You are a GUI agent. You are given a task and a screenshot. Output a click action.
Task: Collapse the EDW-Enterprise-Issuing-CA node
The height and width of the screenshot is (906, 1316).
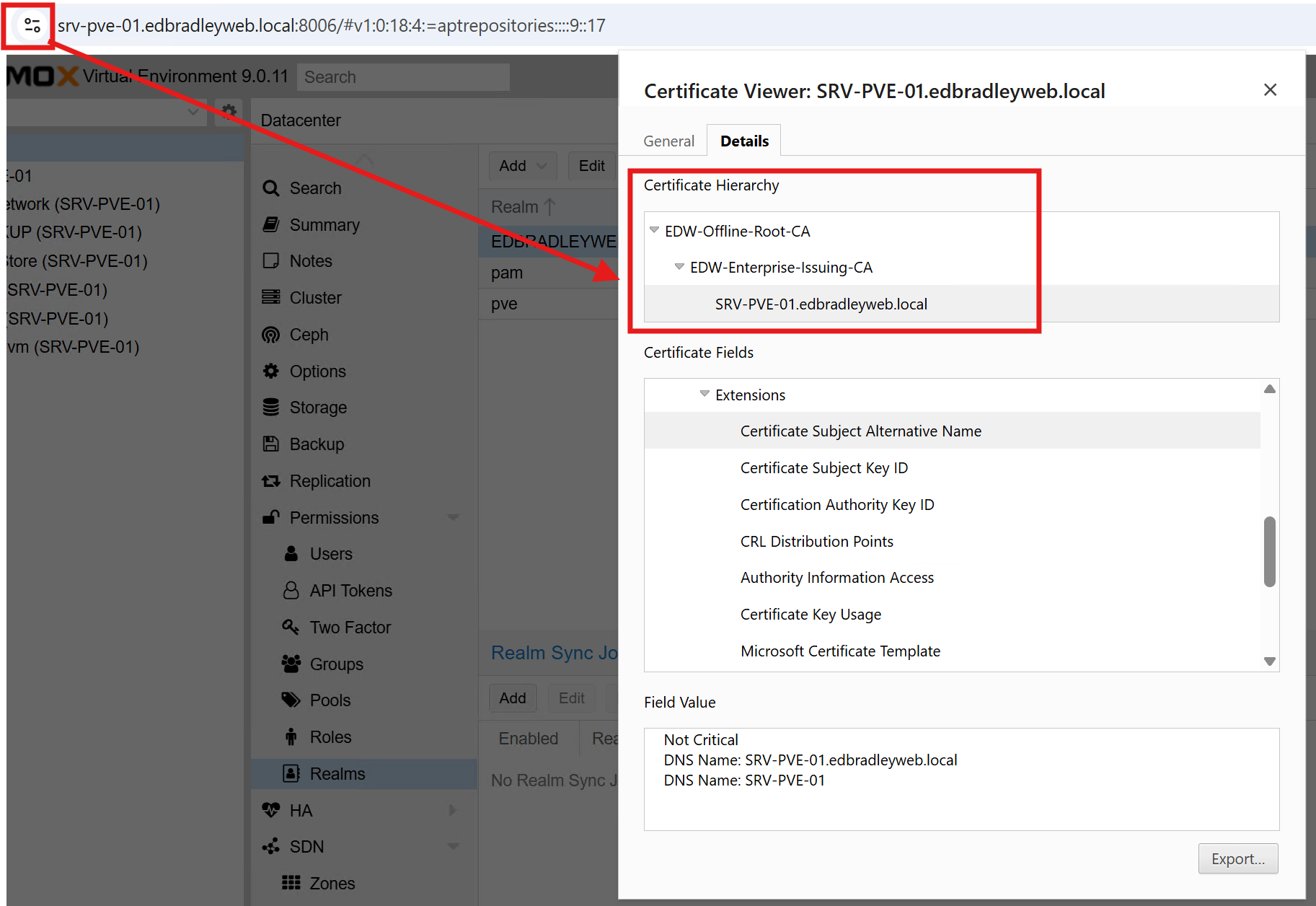(x=679, y=267)
